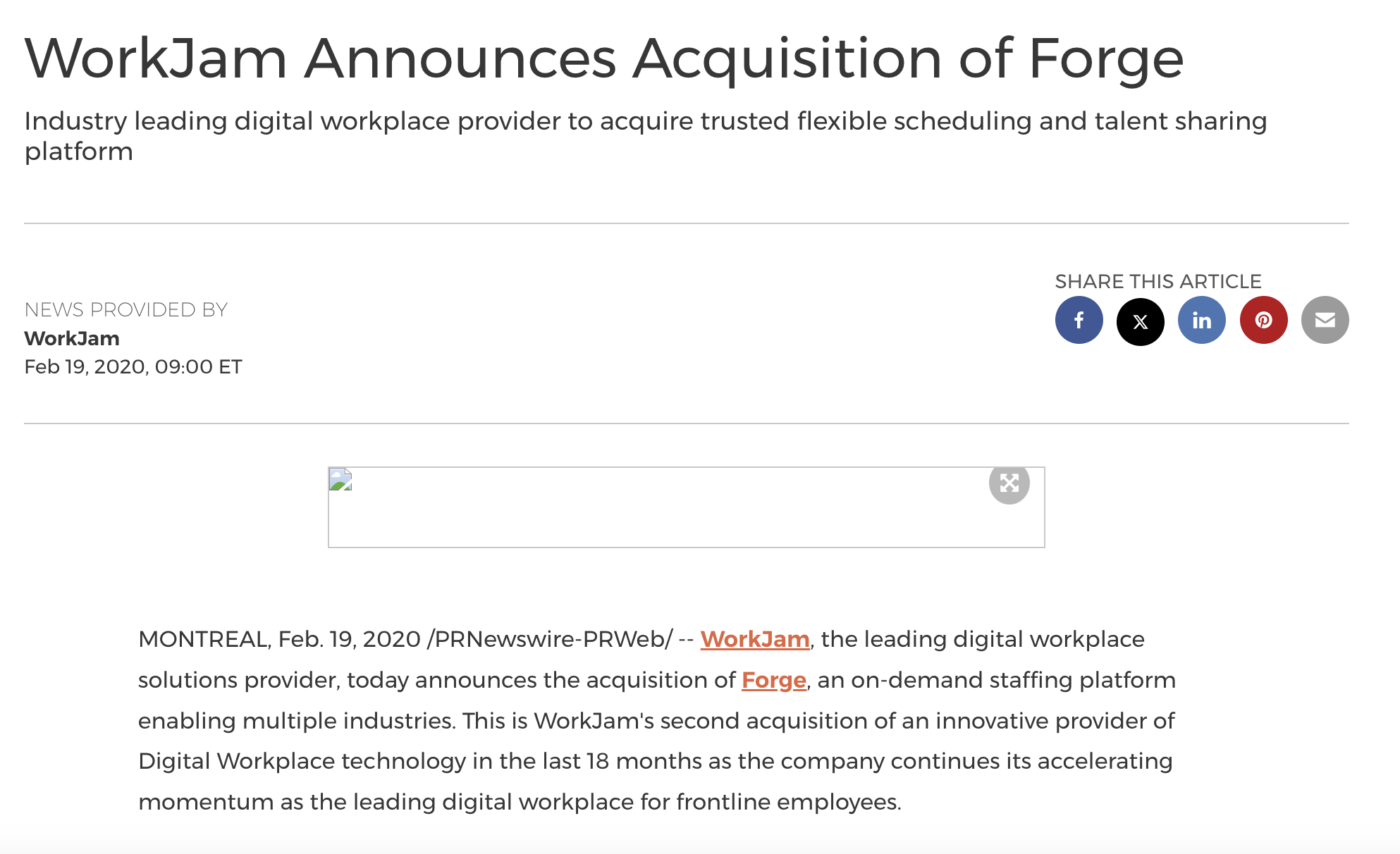The height and width of the screenshot is (854, 1400).
Task: Click the broken image placeholder icon
Action: pos(340,480)
